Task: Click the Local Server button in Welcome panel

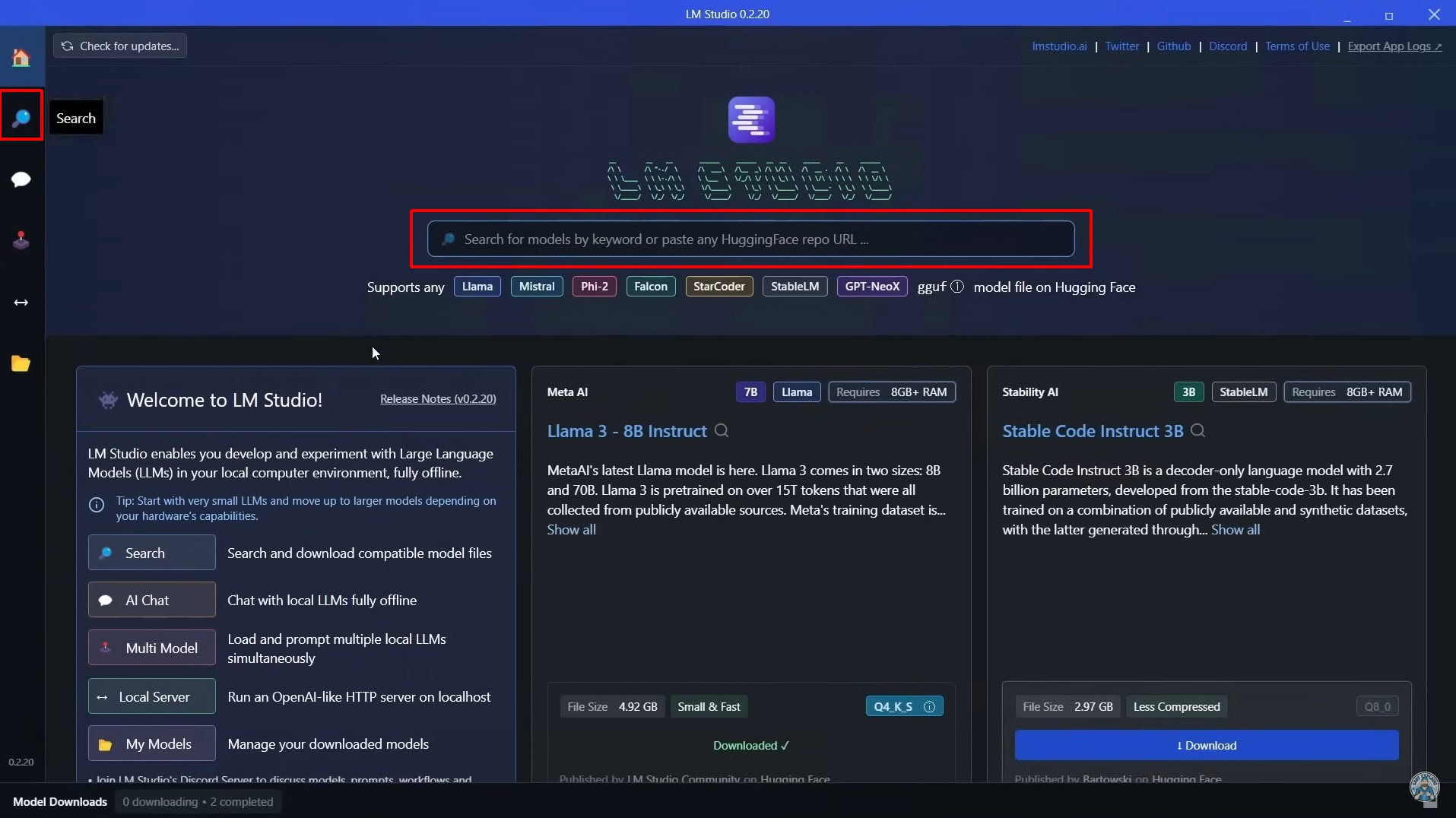Action: pyautogui.click(x=152, y=696)
